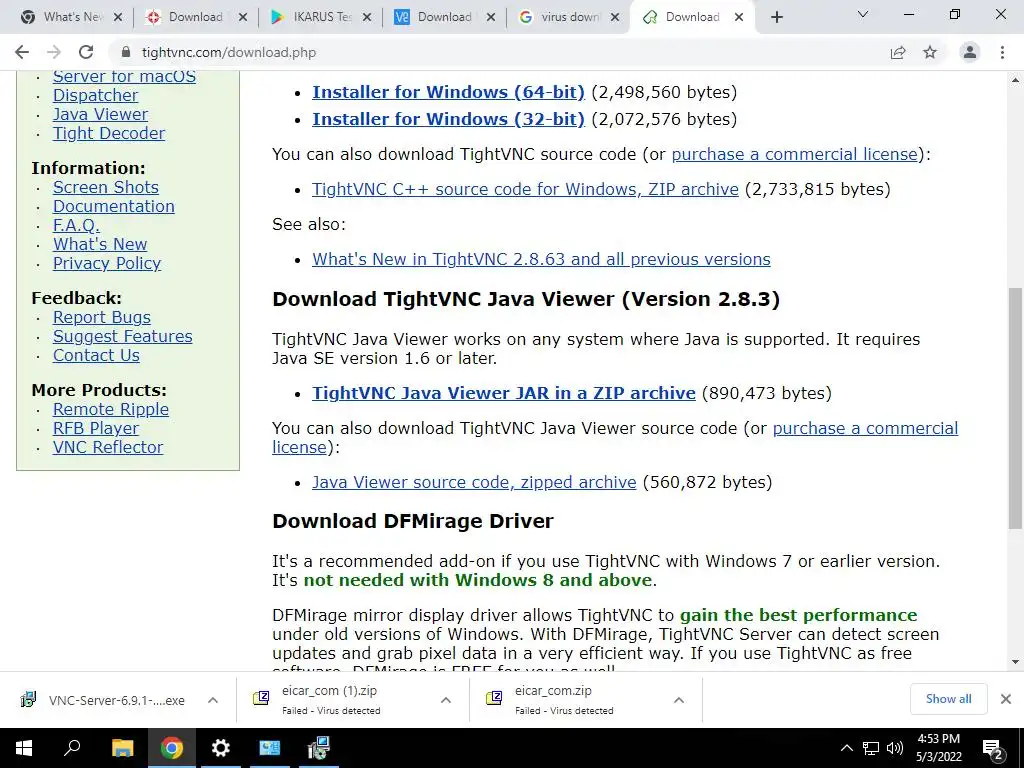Open the Tight Decoder link

[x=108, y=133]
